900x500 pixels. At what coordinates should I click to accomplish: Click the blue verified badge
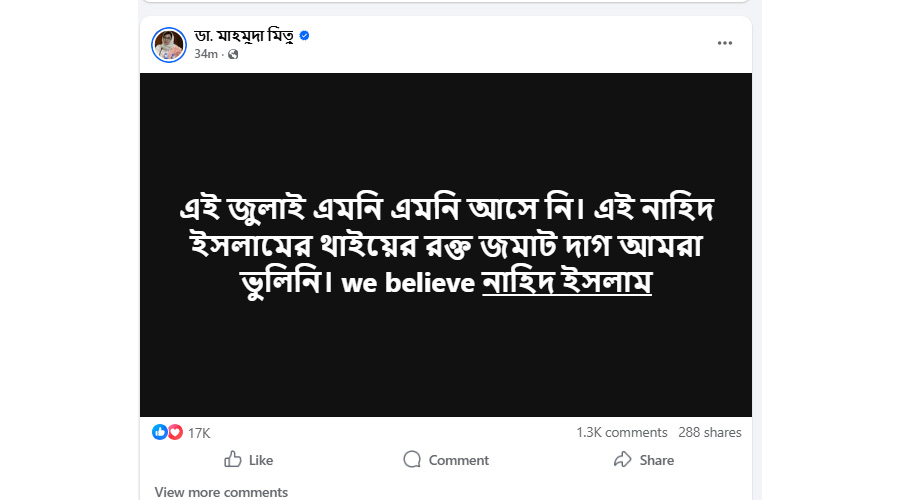pos(305,36)
